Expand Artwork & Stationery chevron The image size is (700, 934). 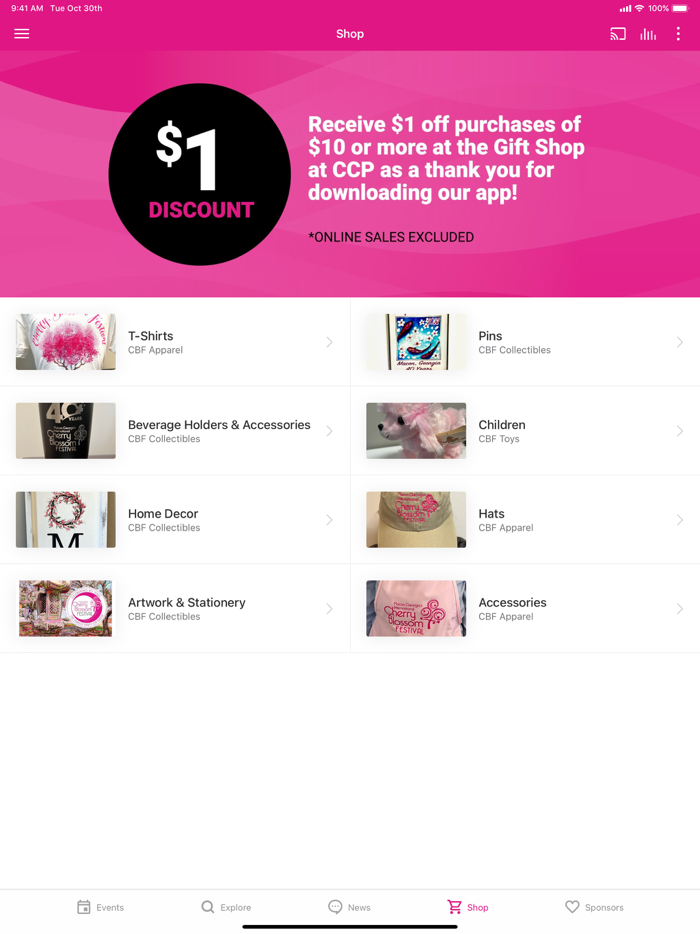(329, 609)
